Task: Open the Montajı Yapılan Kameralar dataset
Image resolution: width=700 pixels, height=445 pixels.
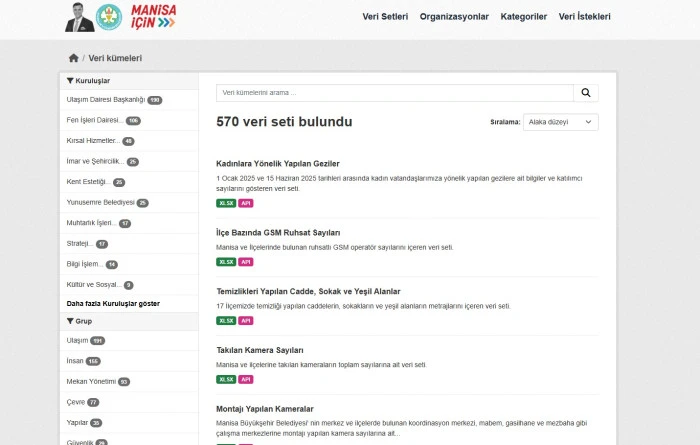Action: (265, 409)
